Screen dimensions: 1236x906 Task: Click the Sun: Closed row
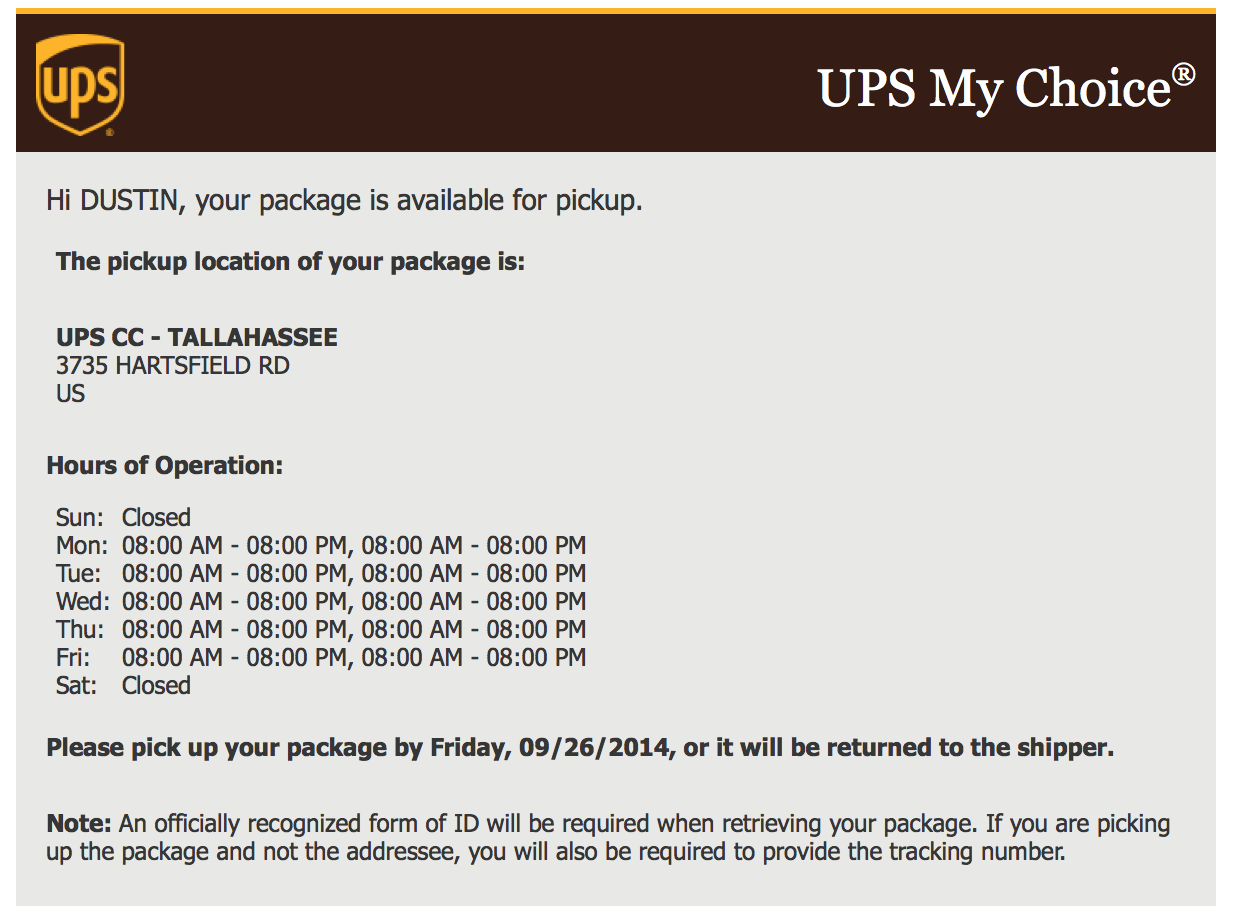point(123,518)
